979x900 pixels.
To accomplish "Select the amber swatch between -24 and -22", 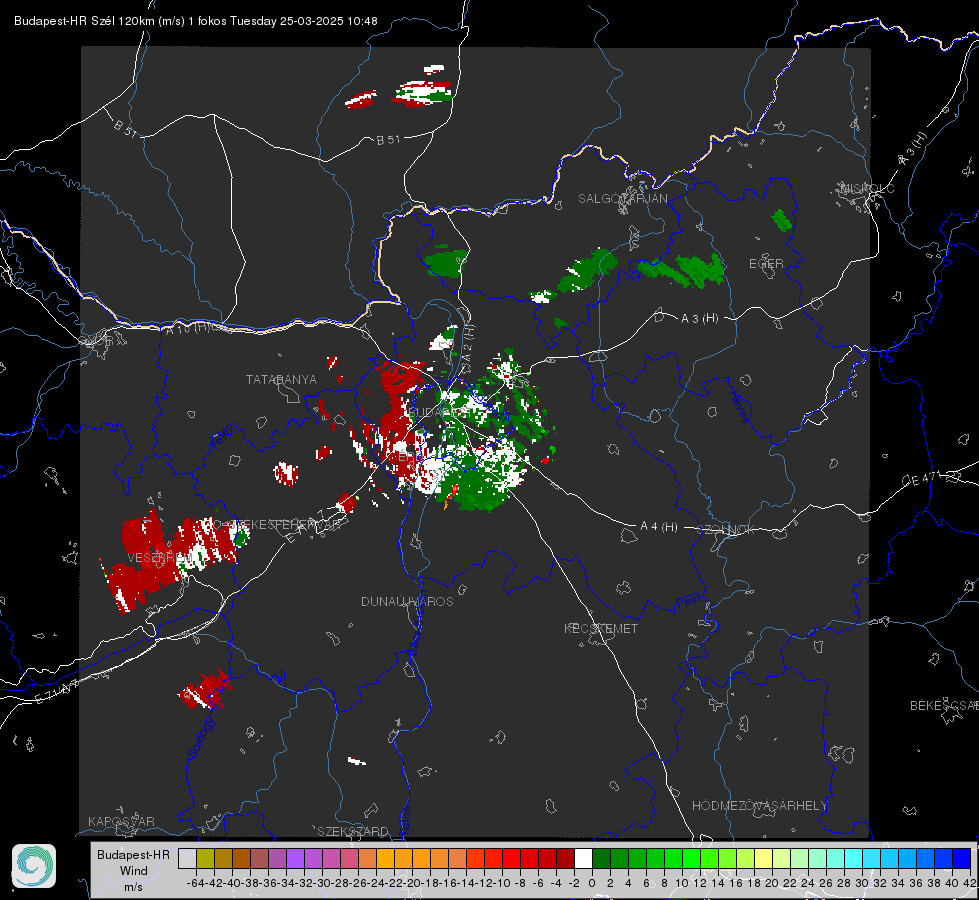I will [x=385, y=859].
